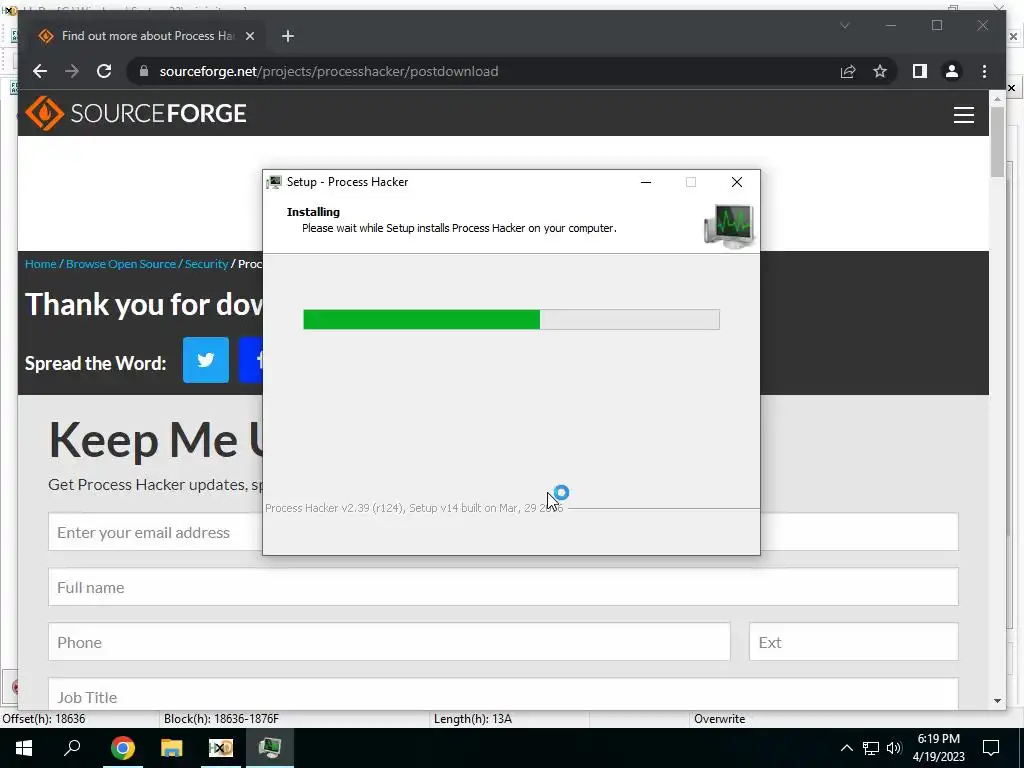Image resolution: width=1024 pixels, height=768 pixels.
Task: Follow the Browse Open Source breadcrumb link
Action: pos(121,264)
